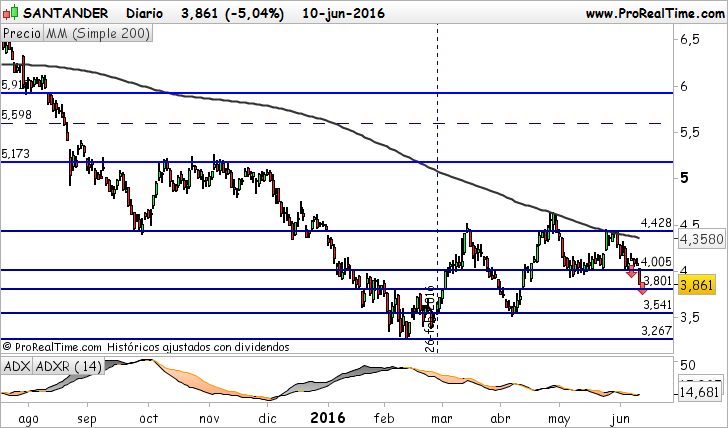Click the ADXR (14) indicator label

point(68,366)
